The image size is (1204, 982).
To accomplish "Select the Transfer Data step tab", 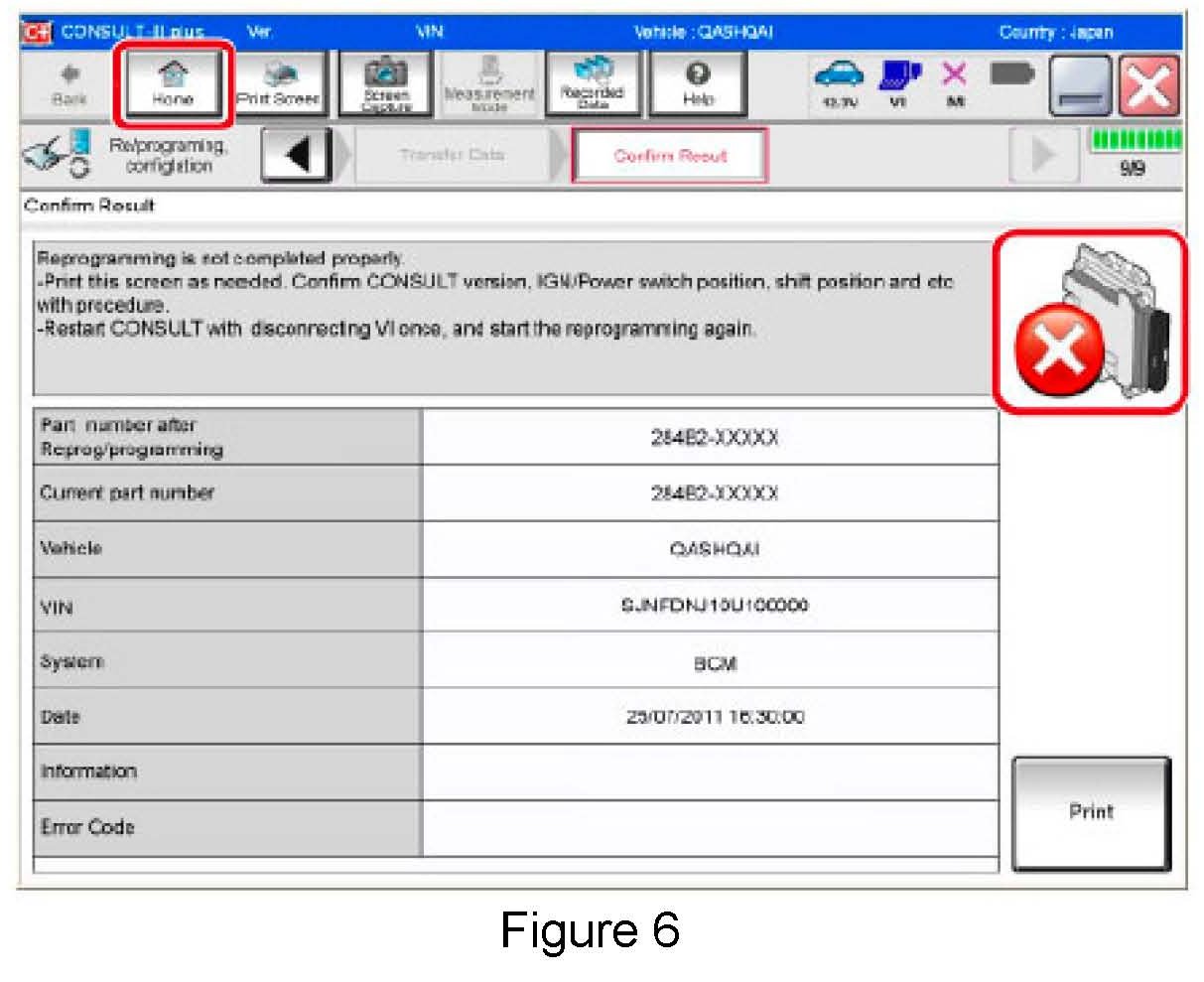I will 452,156.
